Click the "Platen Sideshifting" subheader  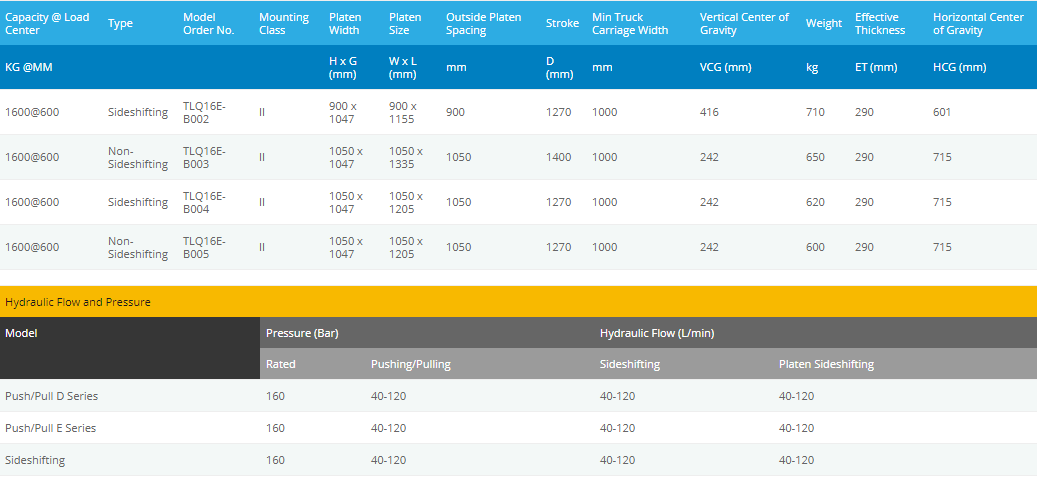pos(826,364)
